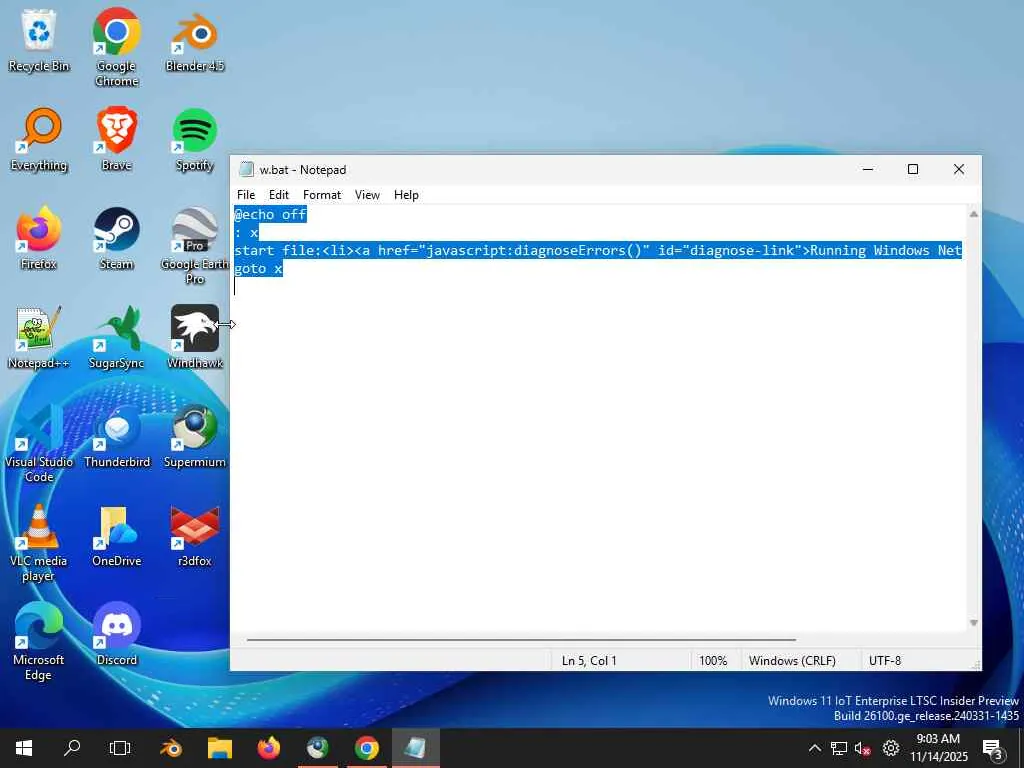Select the Supermium desktop icon
Image resolution: width=1024 pixels, height=768 pixels.
(x=195, y=436)
